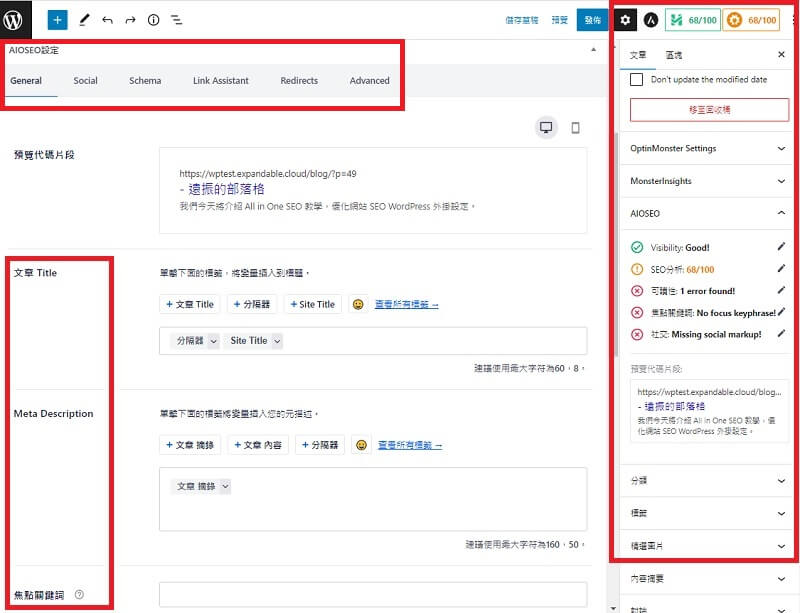Switch to mobile snippet preview

[576, 127]
